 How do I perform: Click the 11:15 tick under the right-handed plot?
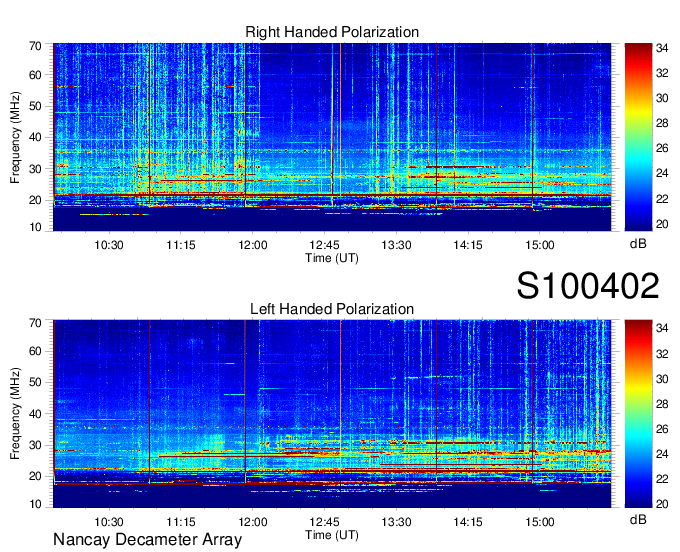[181, 245]
